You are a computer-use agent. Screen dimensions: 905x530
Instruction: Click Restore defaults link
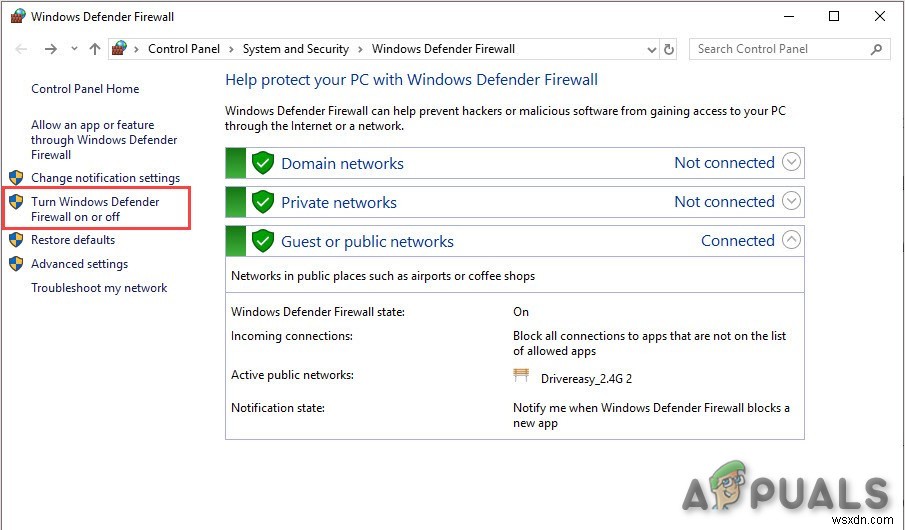(x=73, y=240)
